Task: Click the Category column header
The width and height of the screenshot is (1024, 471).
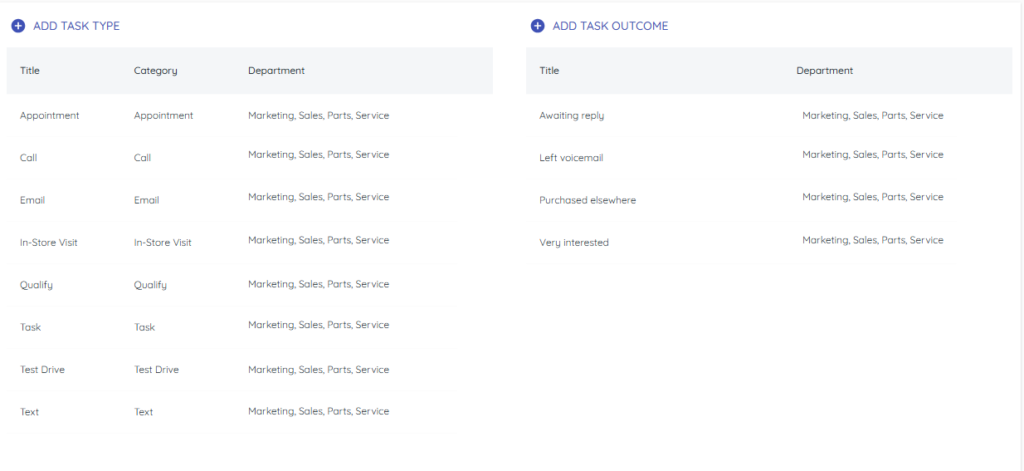Action: point(155,71)
